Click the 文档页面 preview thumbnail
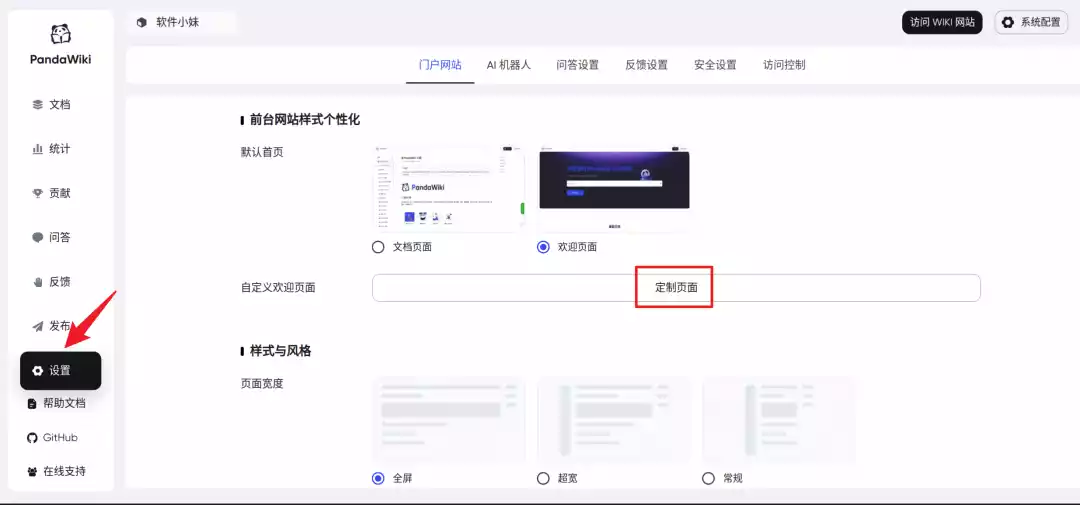The width and height of the screenshot is (1080, 505). [448, 187]
